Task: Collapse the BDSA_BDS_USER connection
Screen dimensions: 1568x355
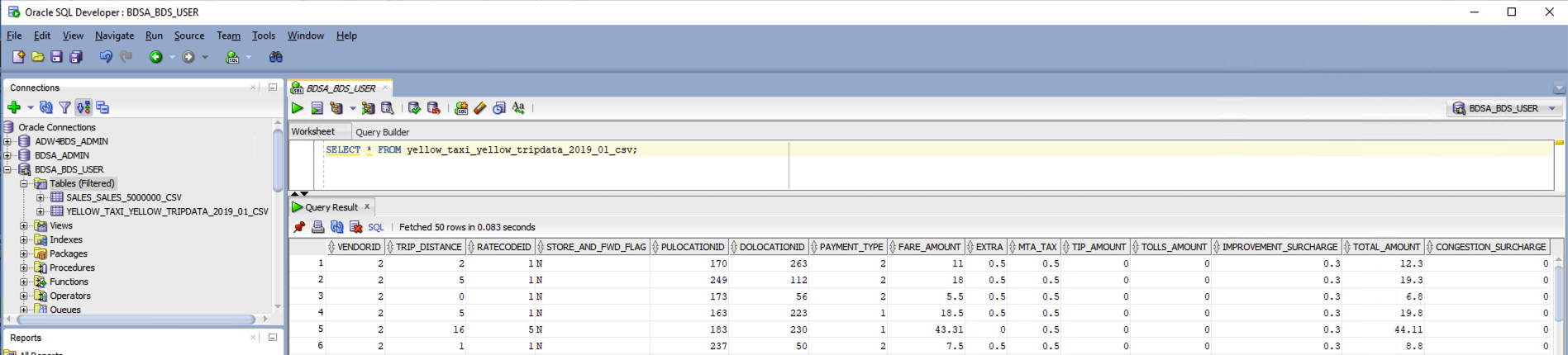Action: (7, 169)
